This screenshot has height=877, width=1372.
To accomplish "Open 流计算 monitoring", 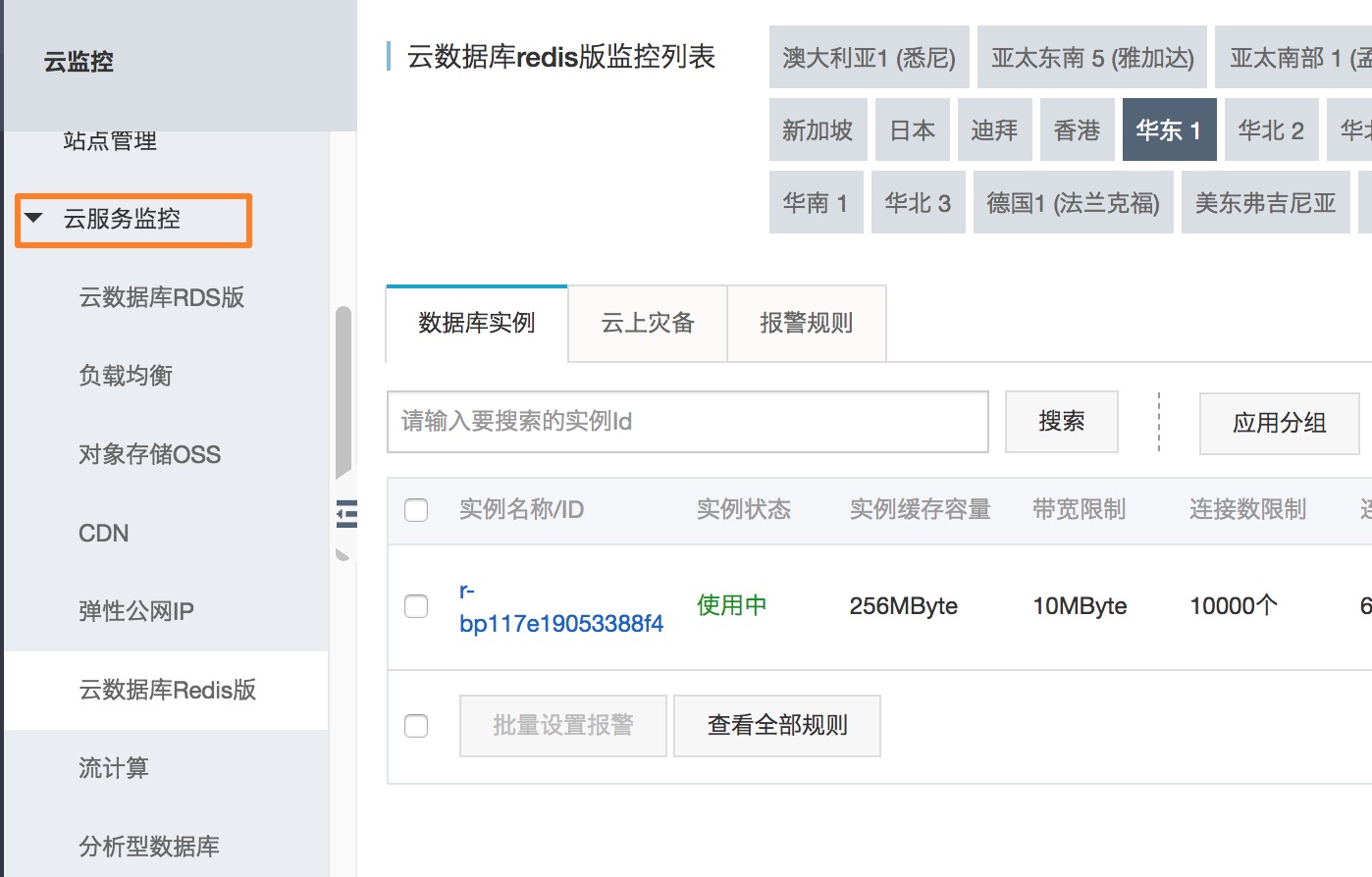I will pos(114,768).
